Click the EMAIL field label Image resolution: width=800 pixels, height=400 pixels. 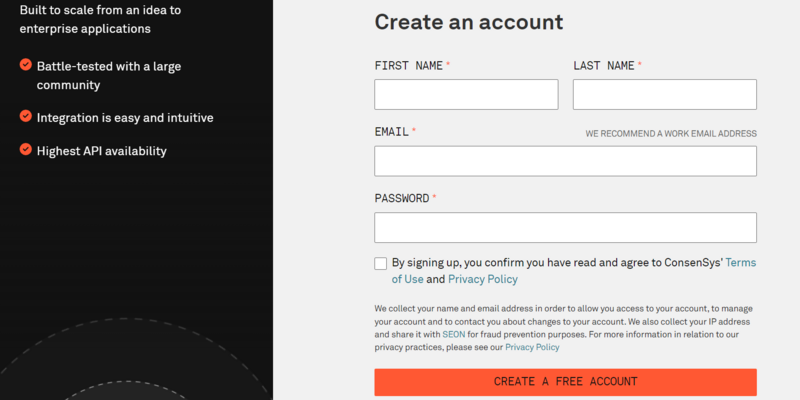pyautogui.click(x=392, y=132)
